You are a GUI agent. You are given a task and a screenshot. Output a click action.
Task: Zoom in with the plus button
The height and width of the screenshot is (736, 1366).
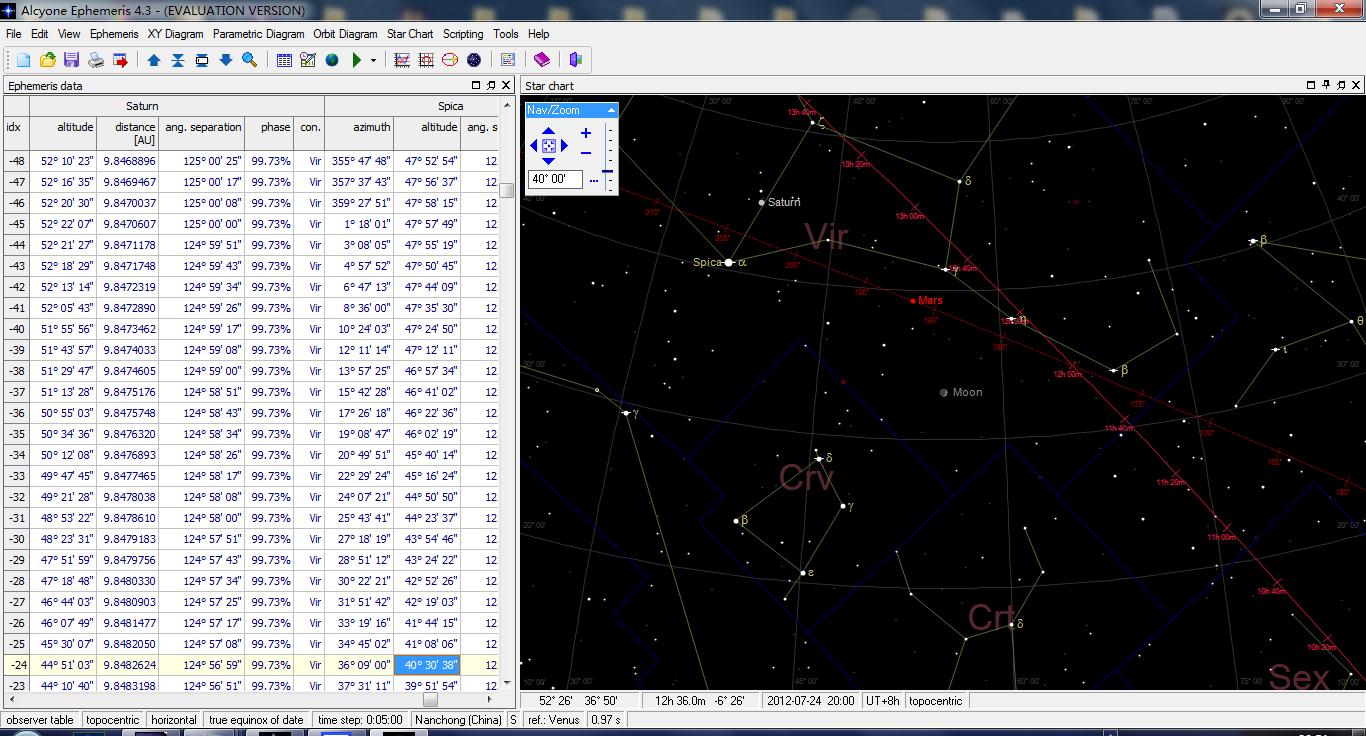click(586, 133)
